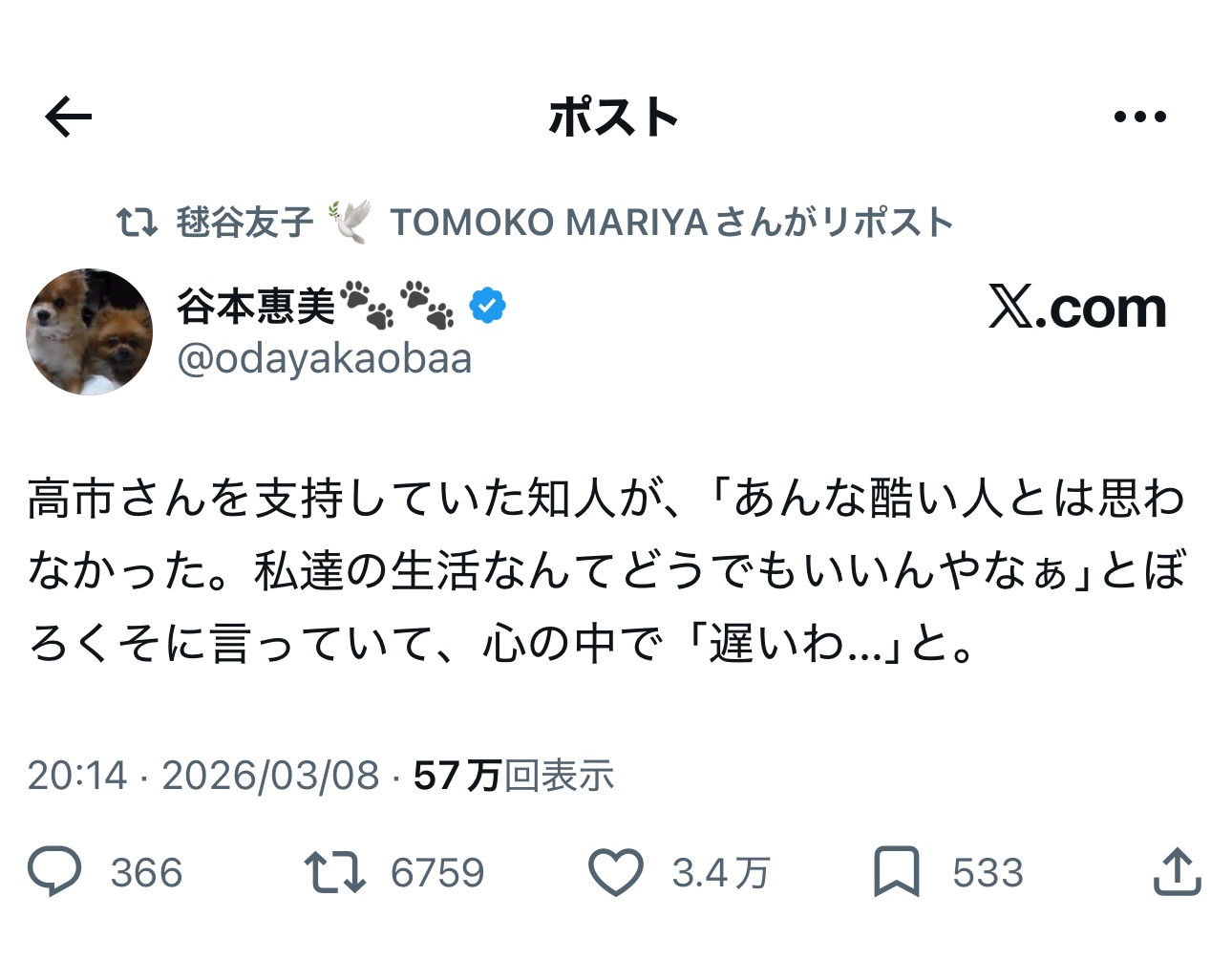
Task: Tap the 6759 repost count
Action: pyautogui.click(x=437, y=873)
